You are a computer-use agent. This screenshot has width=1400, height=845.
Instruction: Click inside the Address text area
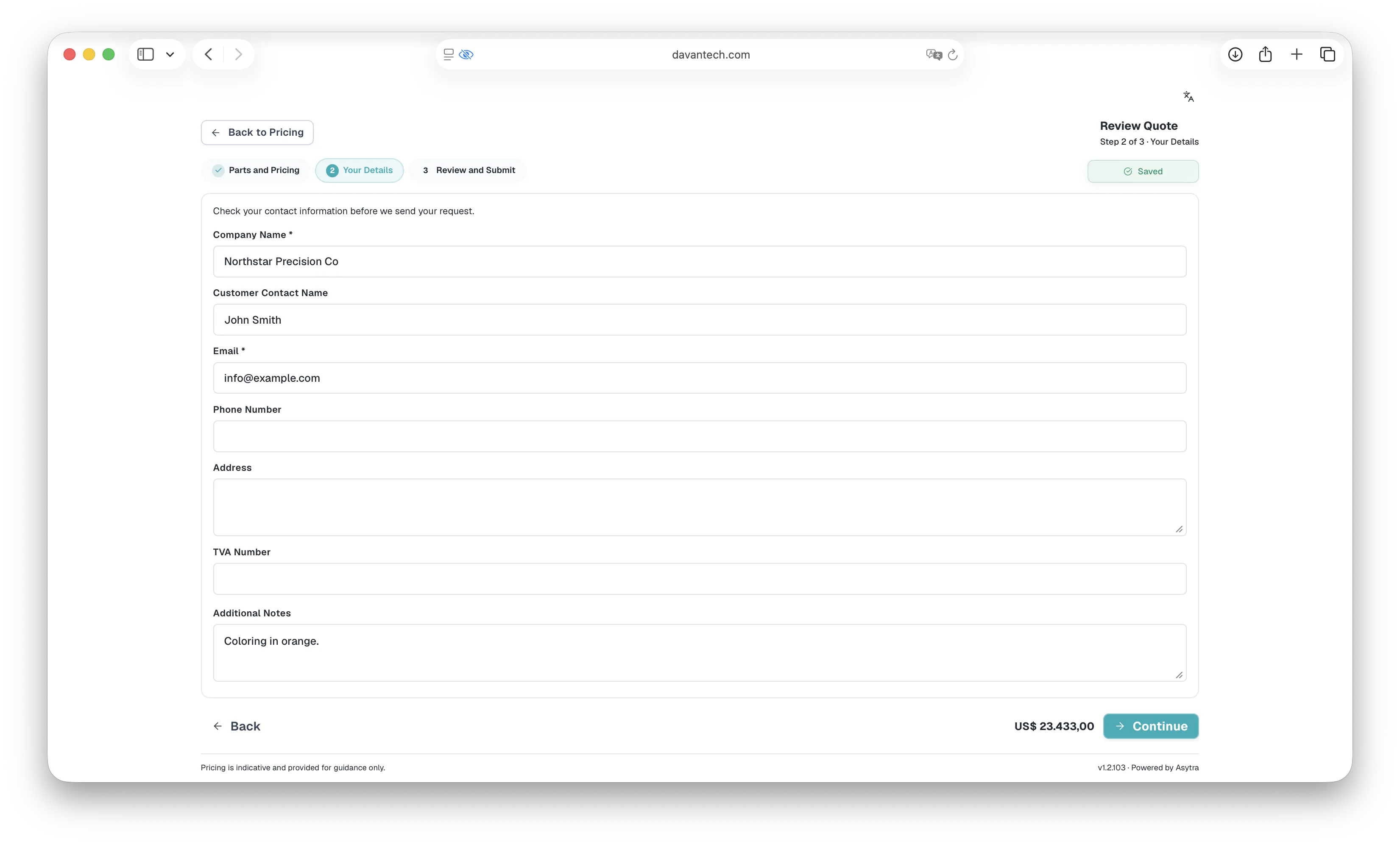(x=700, y=507)
